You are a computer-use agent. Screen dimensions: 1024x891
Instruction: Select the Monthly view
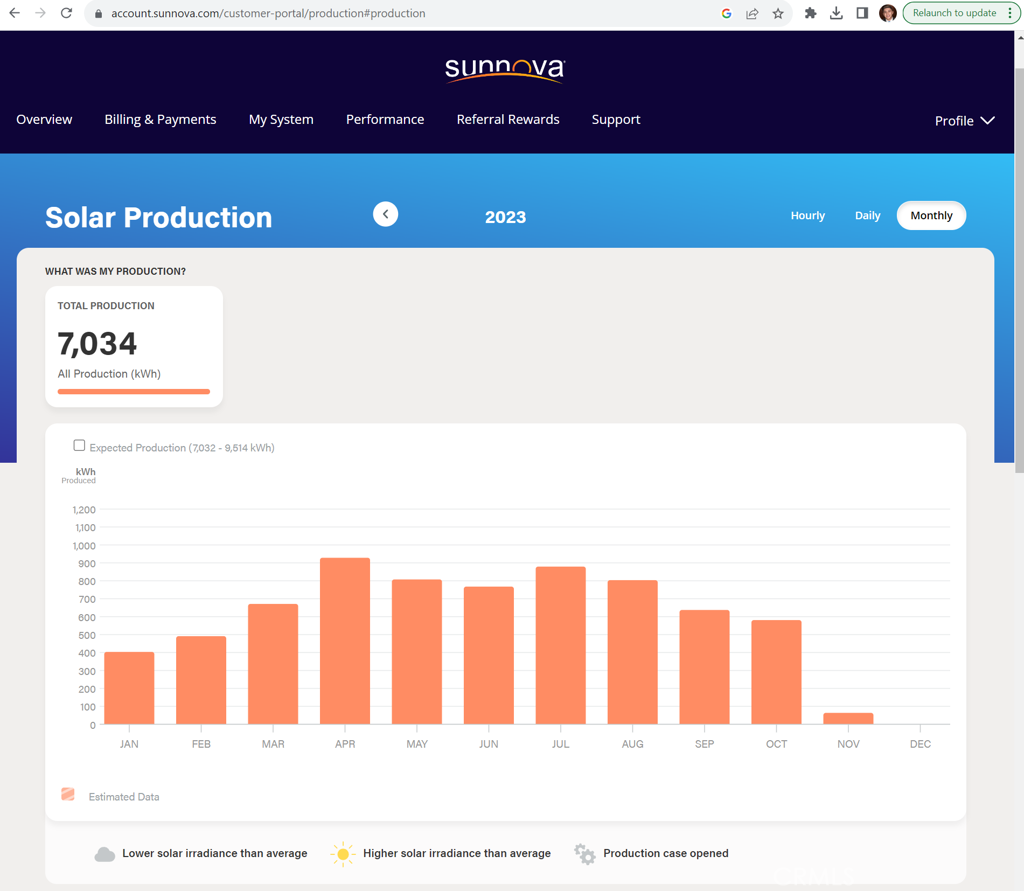point(931,215)
